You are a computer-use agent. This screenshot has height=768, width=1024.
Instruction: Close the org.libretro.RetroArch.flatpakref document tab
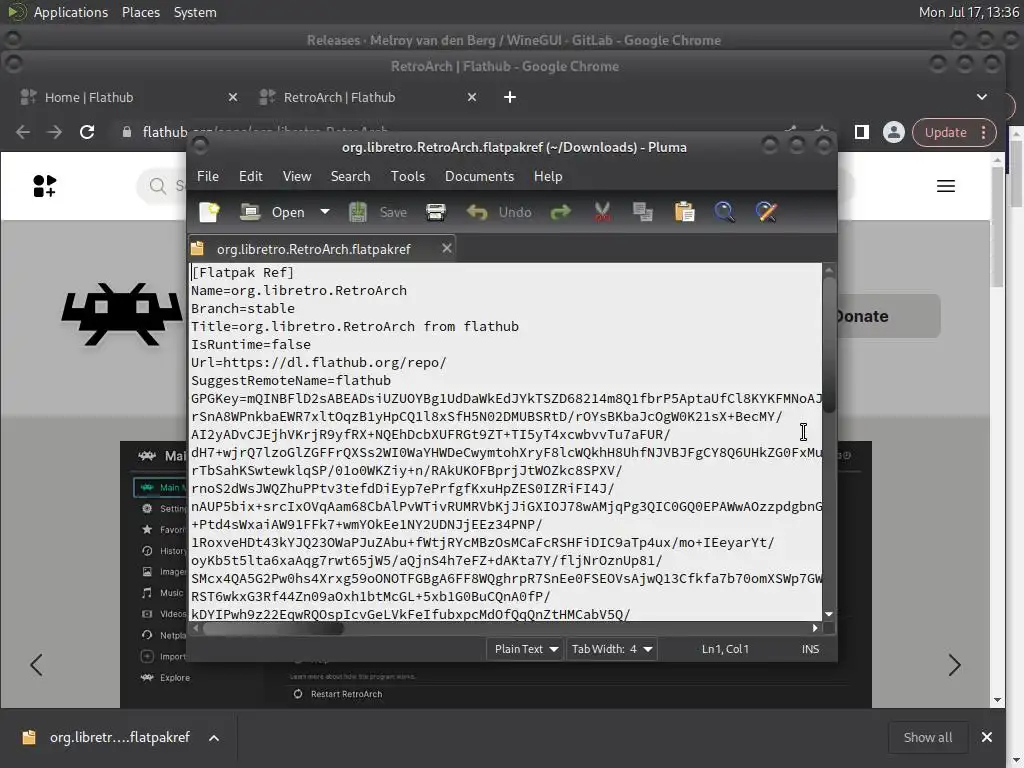click(x=447, y=248)
